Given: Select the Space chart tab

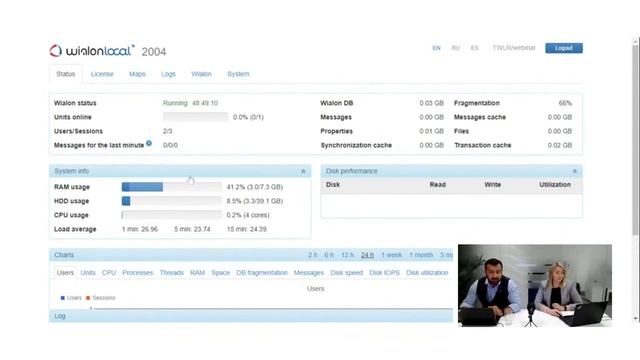Looking at the screenshot, I should pyautogui.click(x=220, y=273).
